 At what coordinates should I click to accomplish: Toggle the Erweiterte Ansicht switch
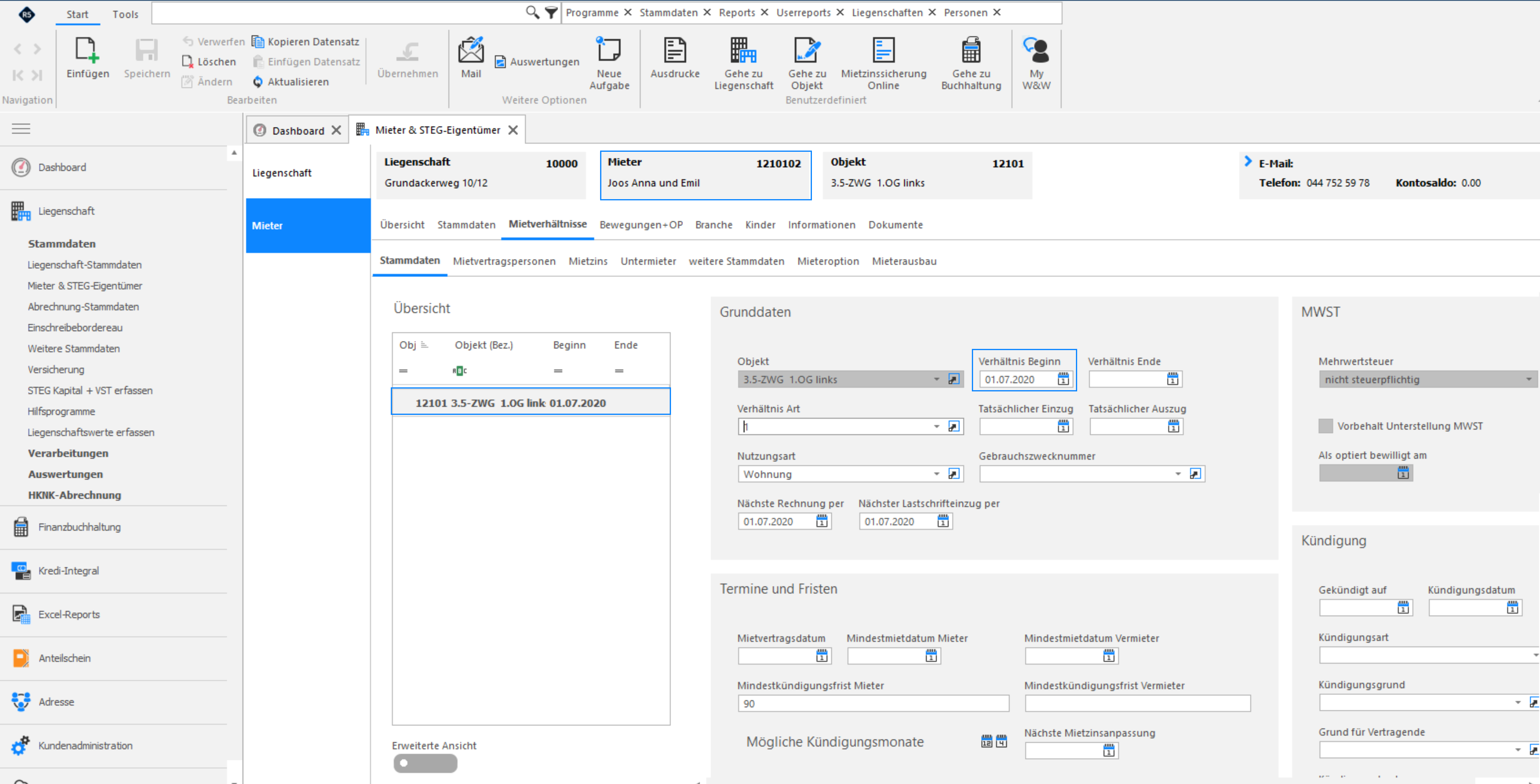point(425,763)
